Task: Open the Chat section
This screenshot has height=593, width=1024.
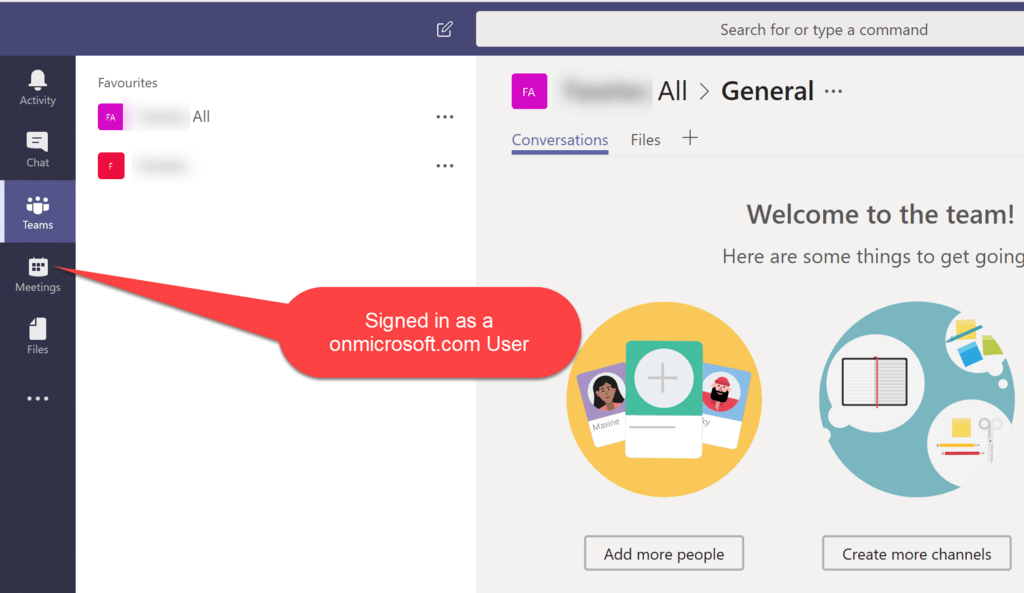Action: tap(37, 150)
